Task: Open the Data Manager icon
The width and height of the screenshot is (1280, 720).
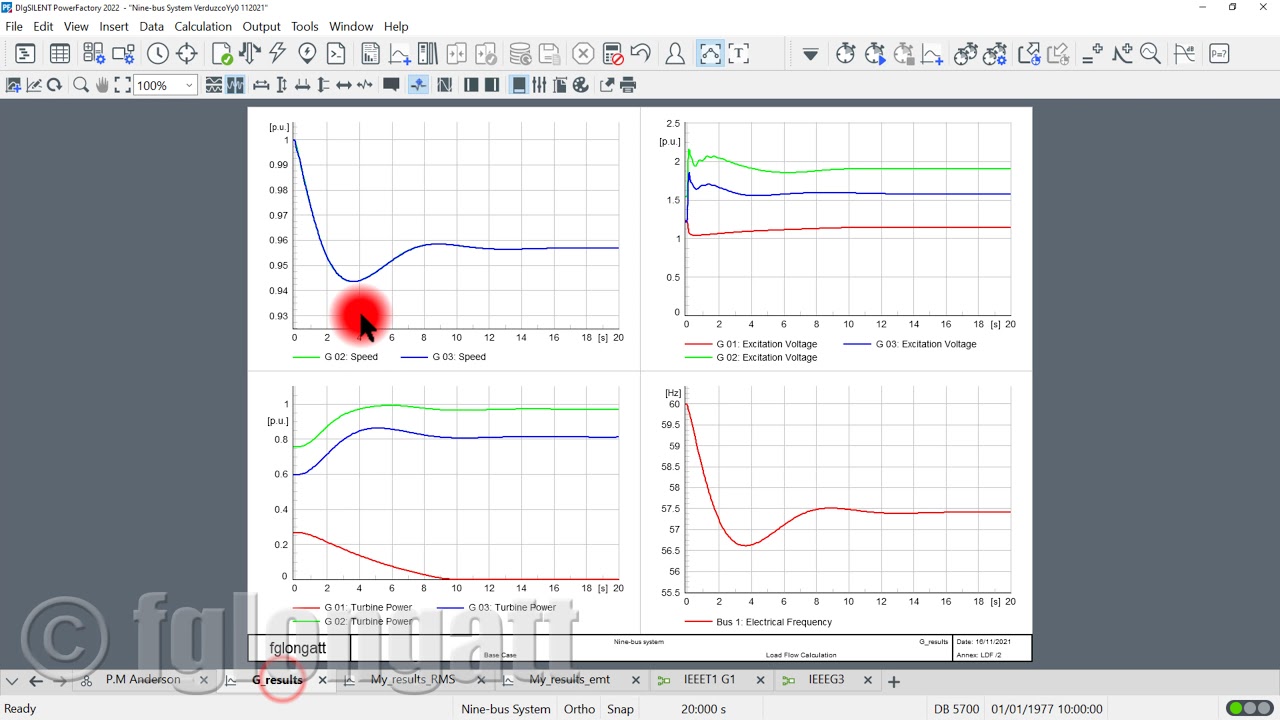Action: 25,54
